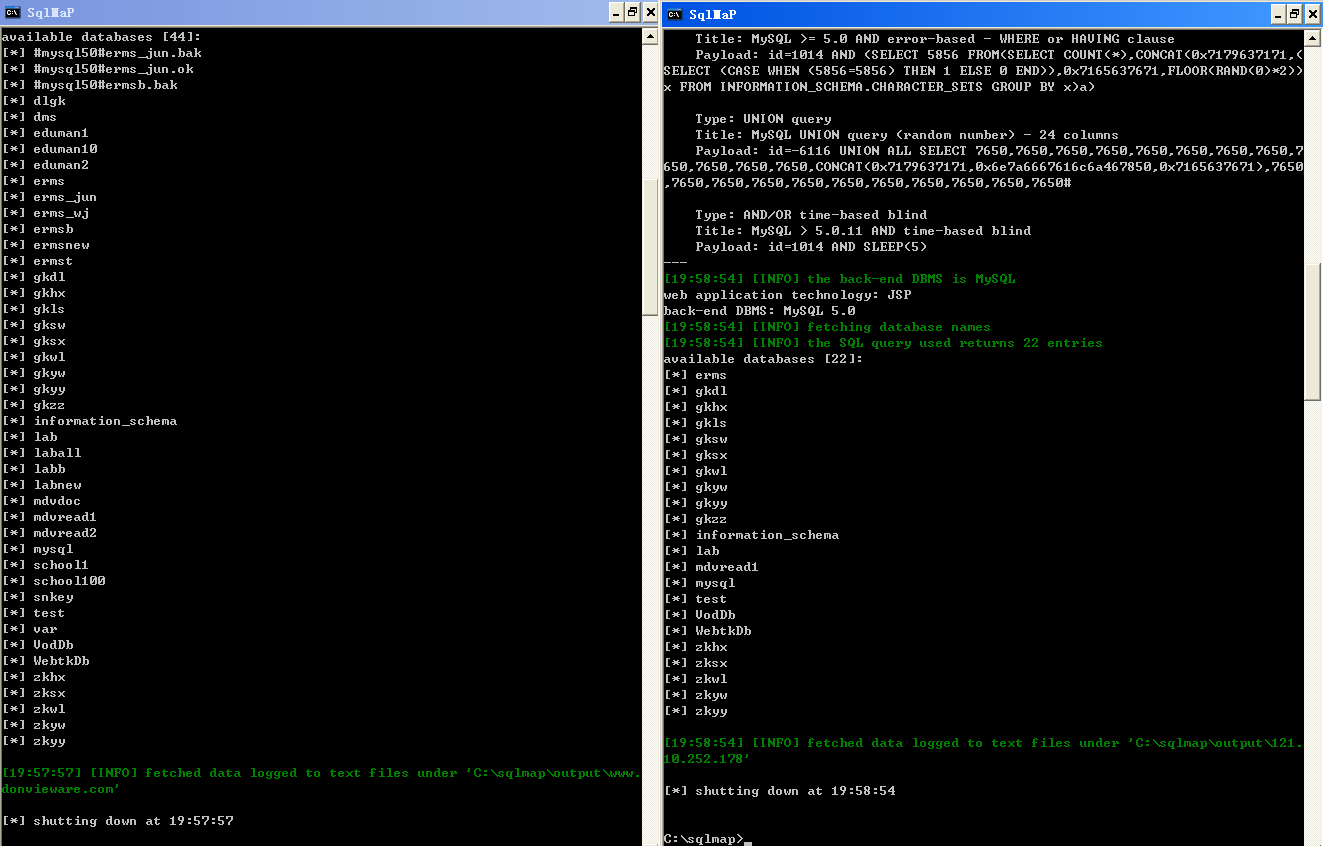The image size is (1323, 846).
Task: Click 'mdvread1' in the right window
Action: 727,567
